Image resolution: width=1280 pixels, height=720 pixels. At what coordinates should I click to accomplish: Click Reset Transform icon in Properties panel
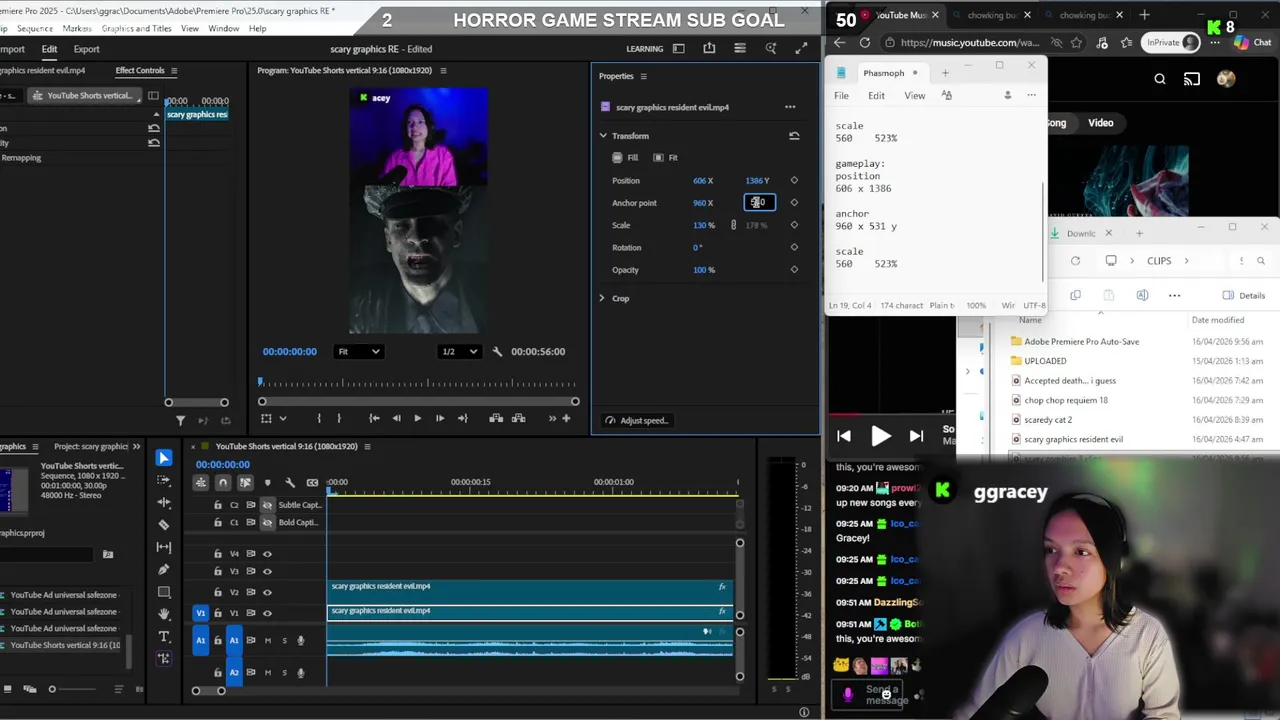[x=794, y=136]
